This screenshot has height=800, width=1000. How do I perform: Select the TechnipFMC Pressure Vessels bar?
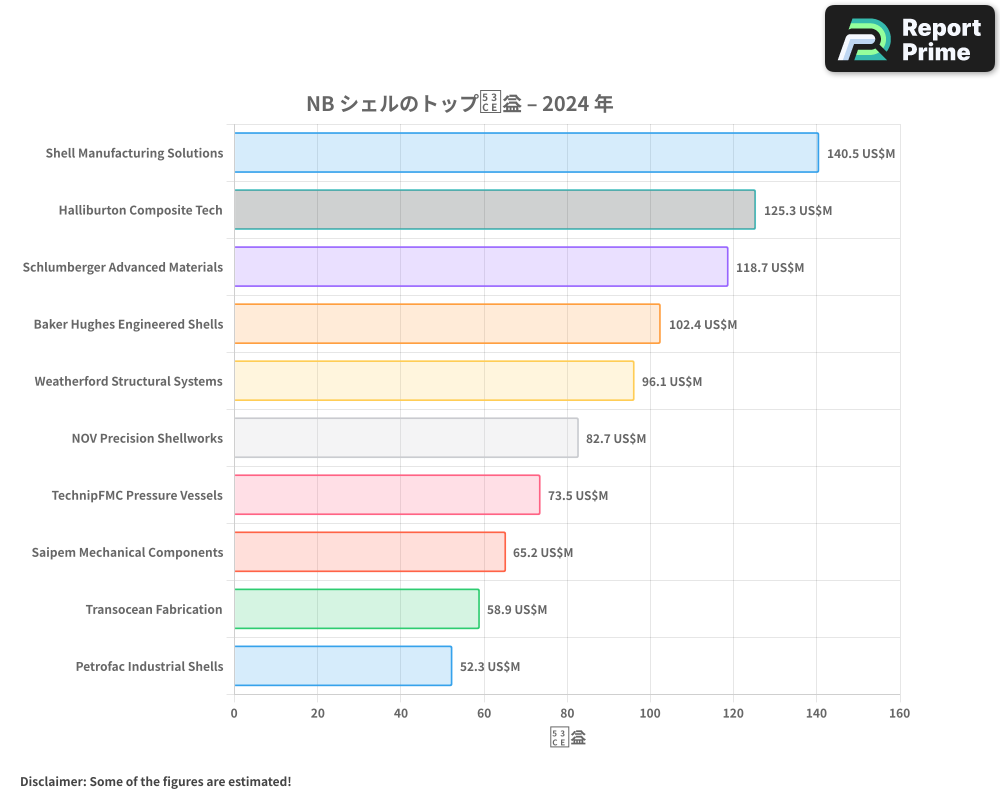click(387, 495)
